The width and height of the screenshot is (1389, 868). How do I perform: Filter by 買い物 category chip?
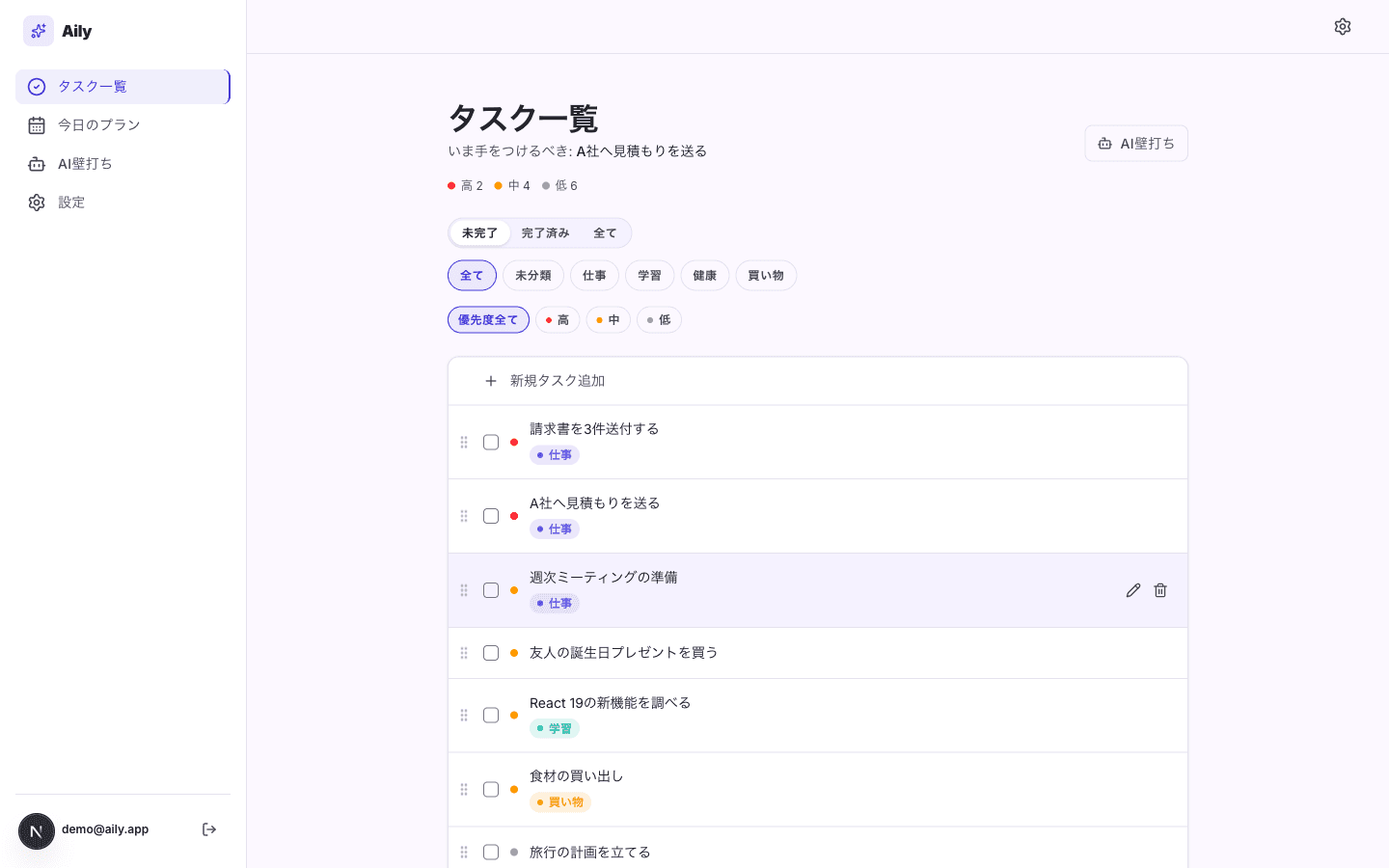(766, 276)
